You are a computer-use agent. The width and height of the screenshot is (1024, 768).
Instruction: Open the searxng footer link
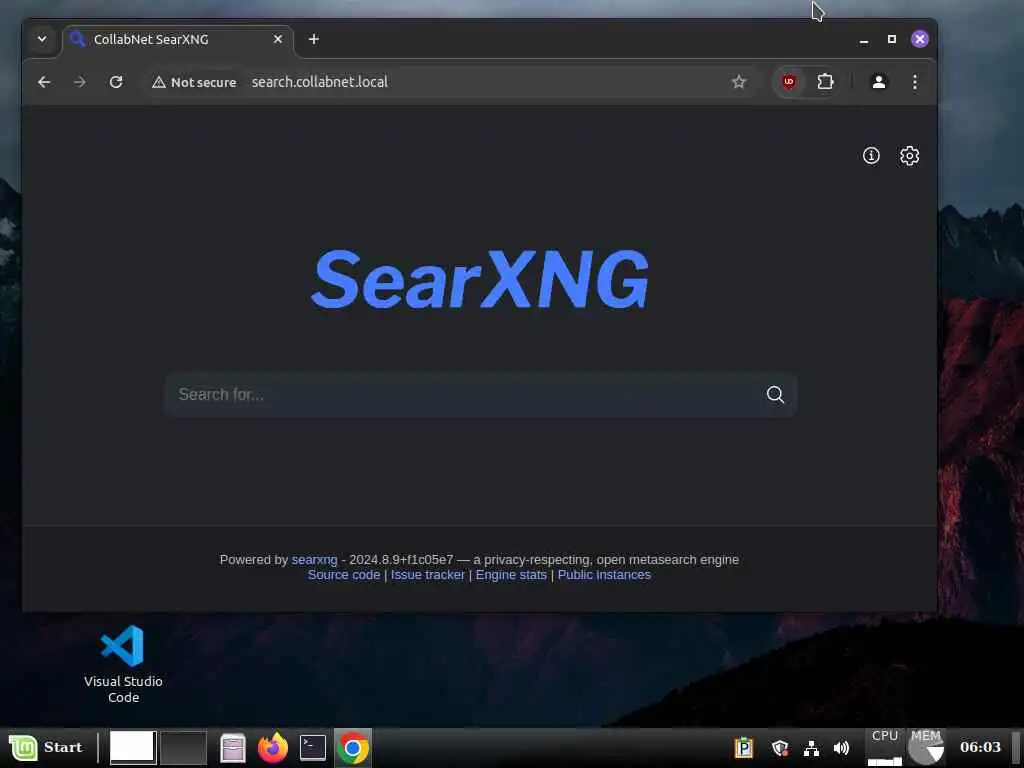click(314, 560)
